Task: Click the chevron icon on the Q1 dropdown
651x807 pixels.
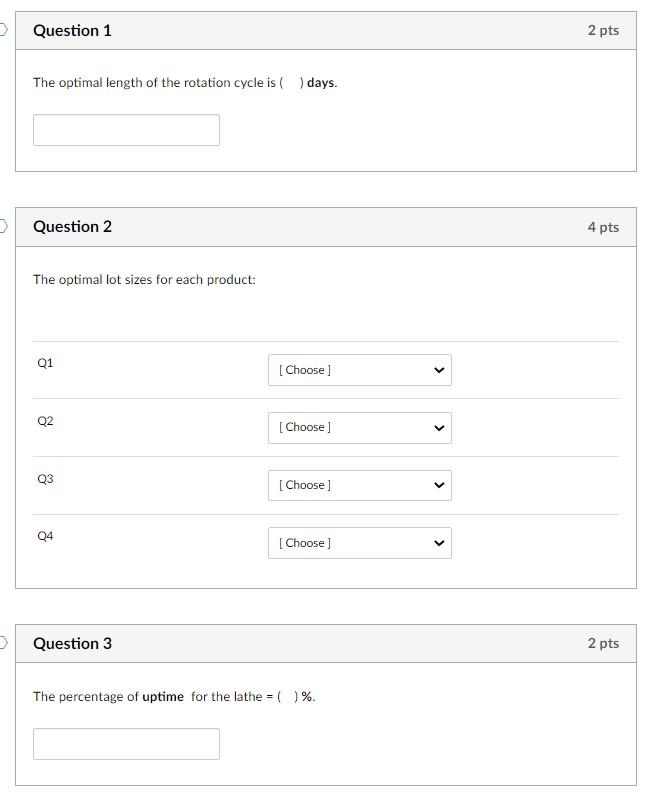Action: (x=438, y=369)
